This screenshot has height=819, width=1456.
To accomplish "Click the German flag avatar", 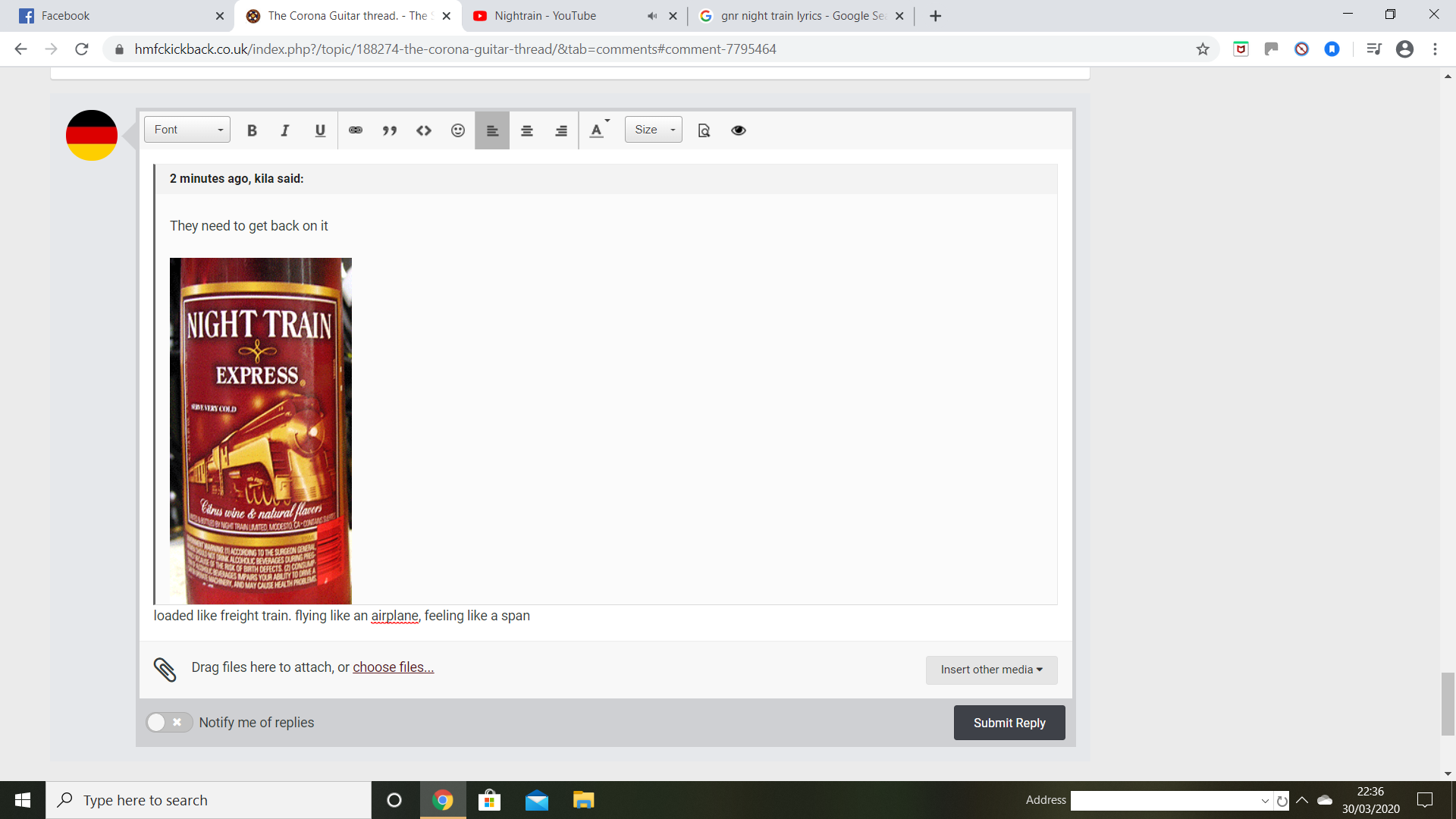I will [x=92, y=135].
